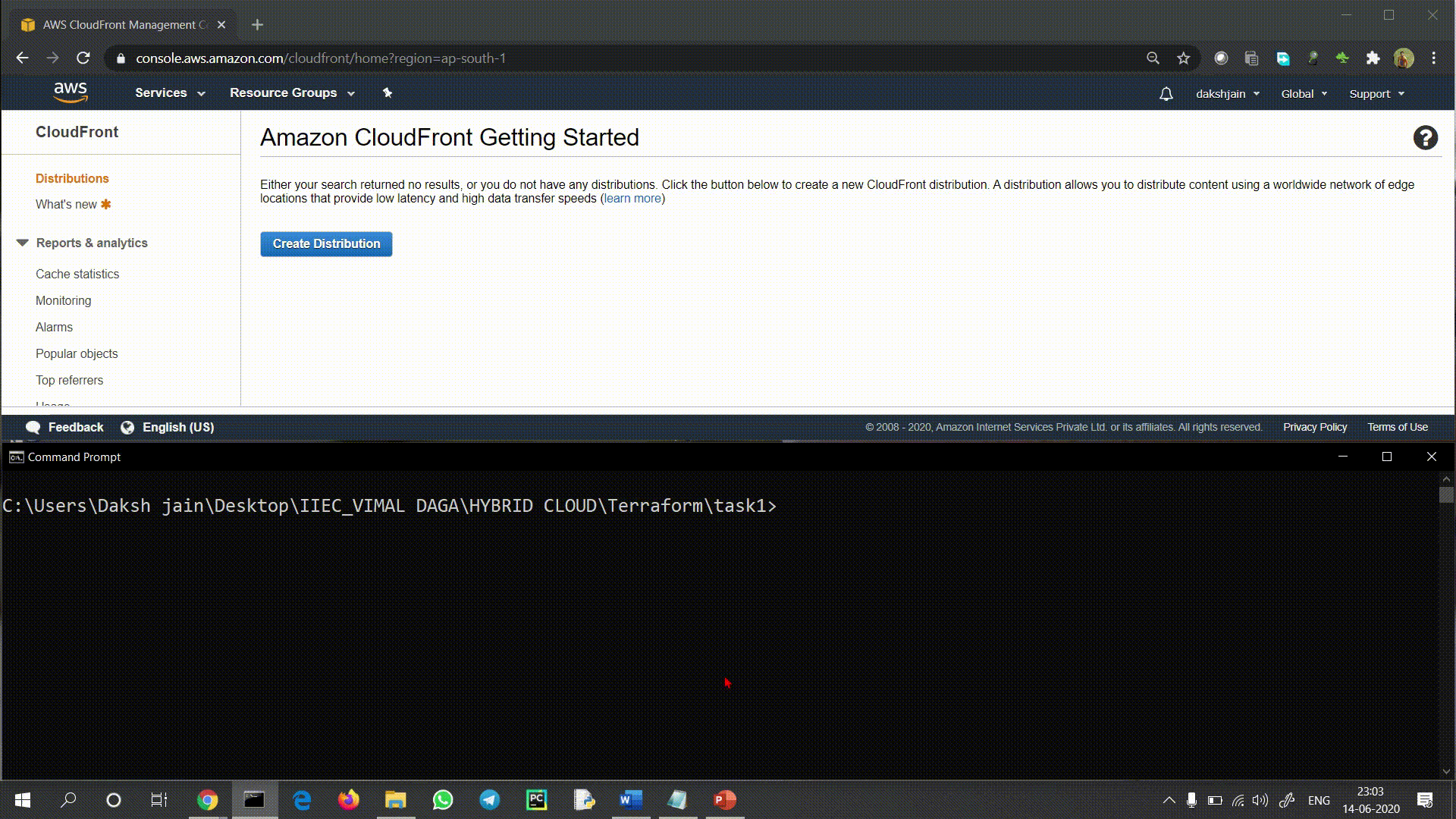Bookmark this page with the star icon
This screenshot has height=819, width=1456.
click(1183, 58)
